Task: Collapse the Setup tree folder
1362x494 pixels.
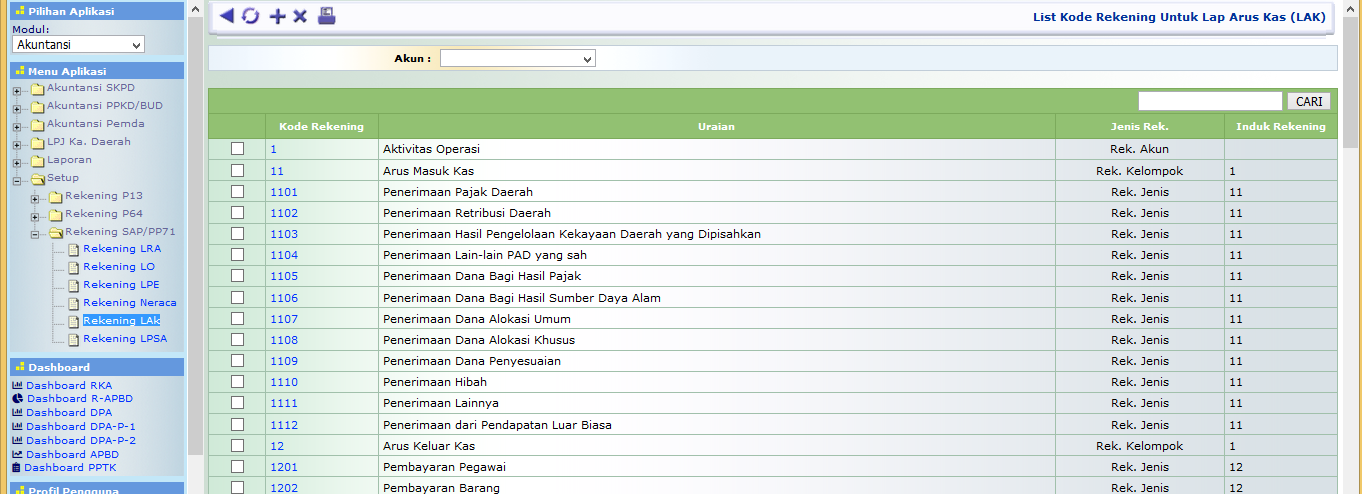Action: tap(17, 181)
